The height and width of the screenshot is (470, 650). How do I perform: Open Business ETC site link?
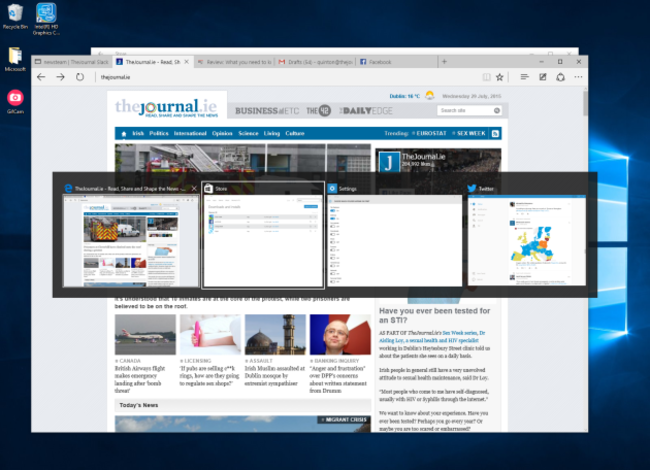[267, 111]
